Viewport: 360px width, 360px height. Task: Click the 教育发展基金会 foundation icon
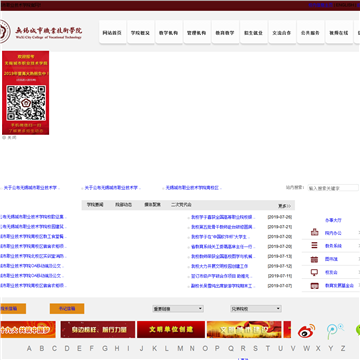coord(314,286)
